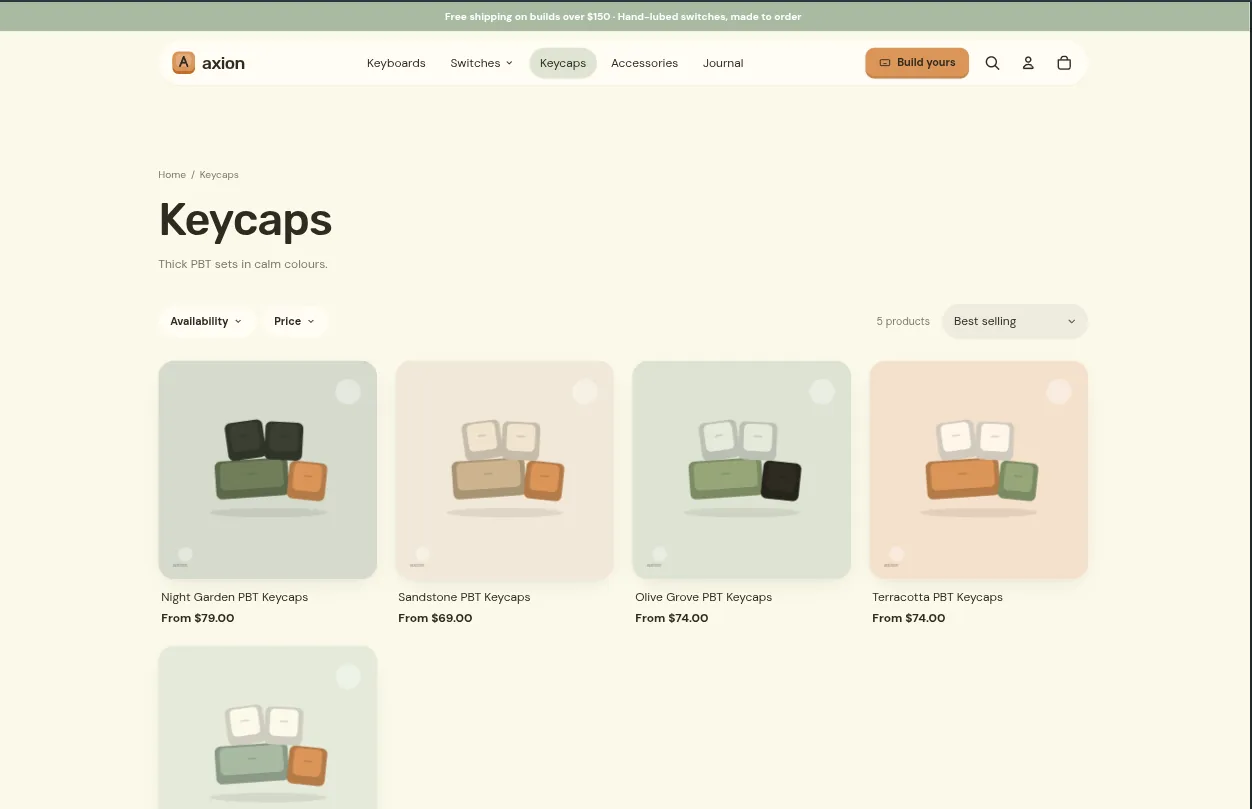1252x809 pixels.
Task: Click quick-add circle on Night Garden card
Action: (348, 391)
